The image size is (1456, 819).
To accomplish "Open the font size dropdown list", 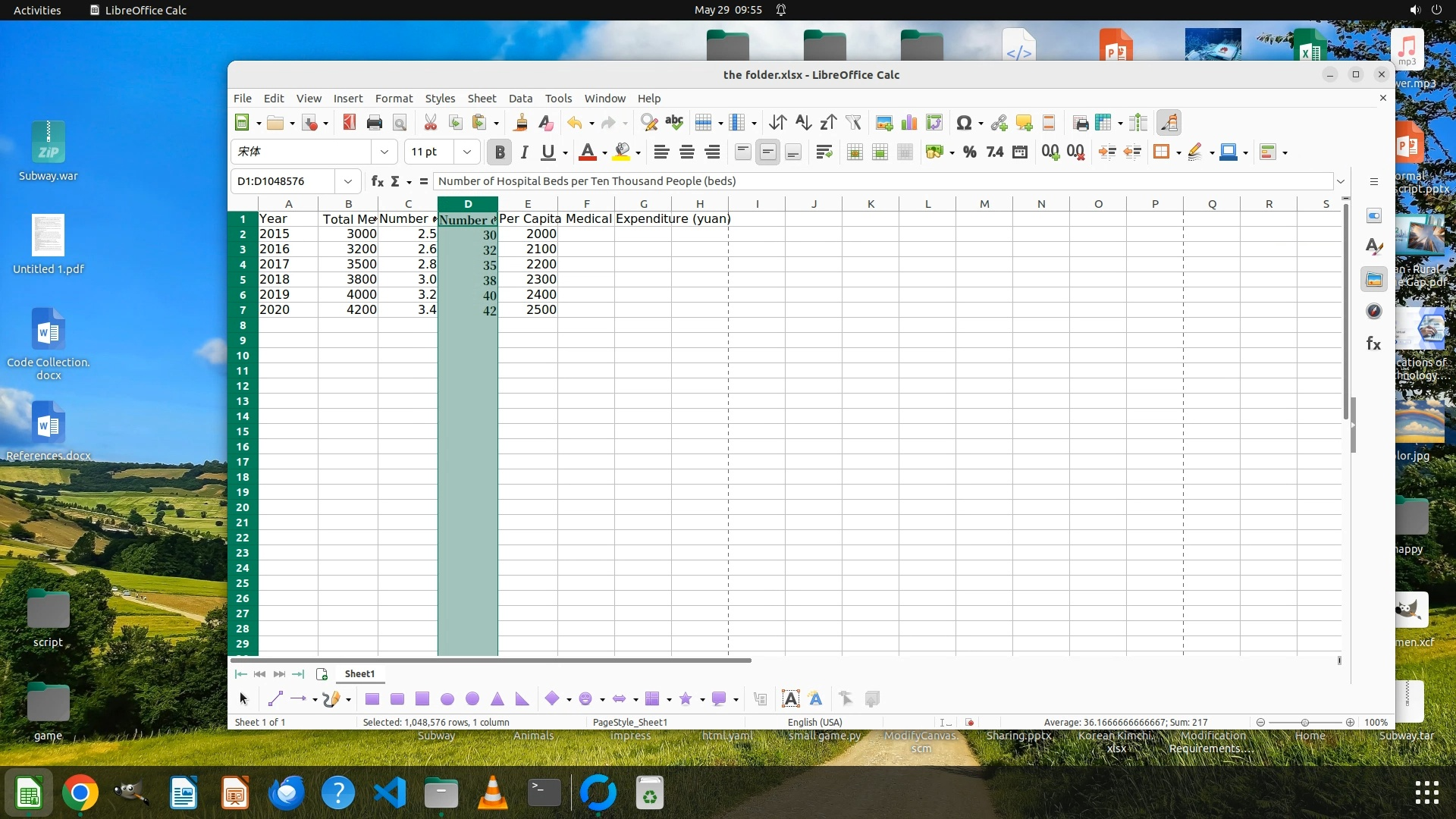I will 467,152.
